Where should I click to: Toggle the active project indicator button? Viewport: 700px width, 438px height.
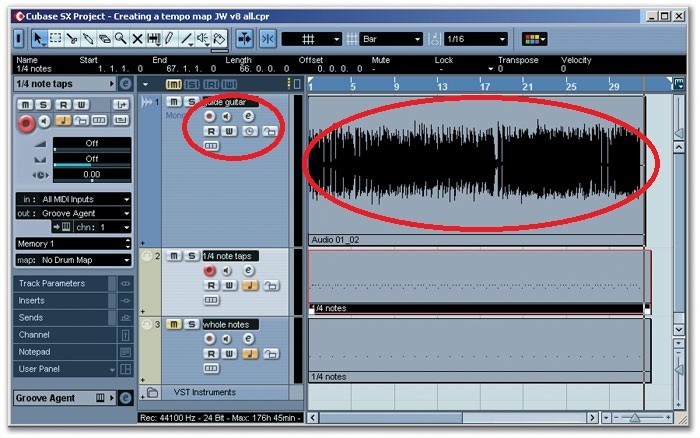click(19, 39)
